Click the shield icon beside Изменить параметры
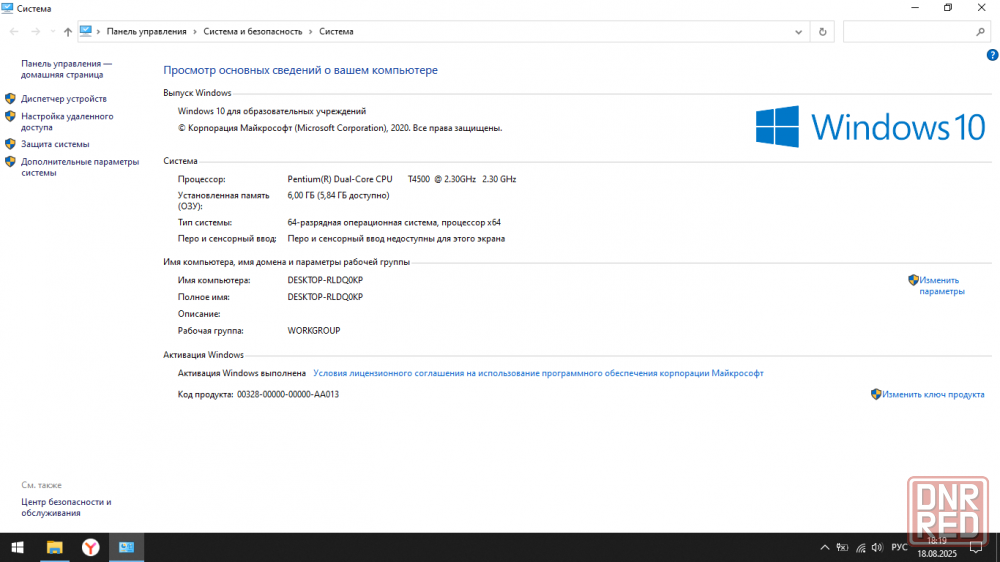 coord(913,280)
